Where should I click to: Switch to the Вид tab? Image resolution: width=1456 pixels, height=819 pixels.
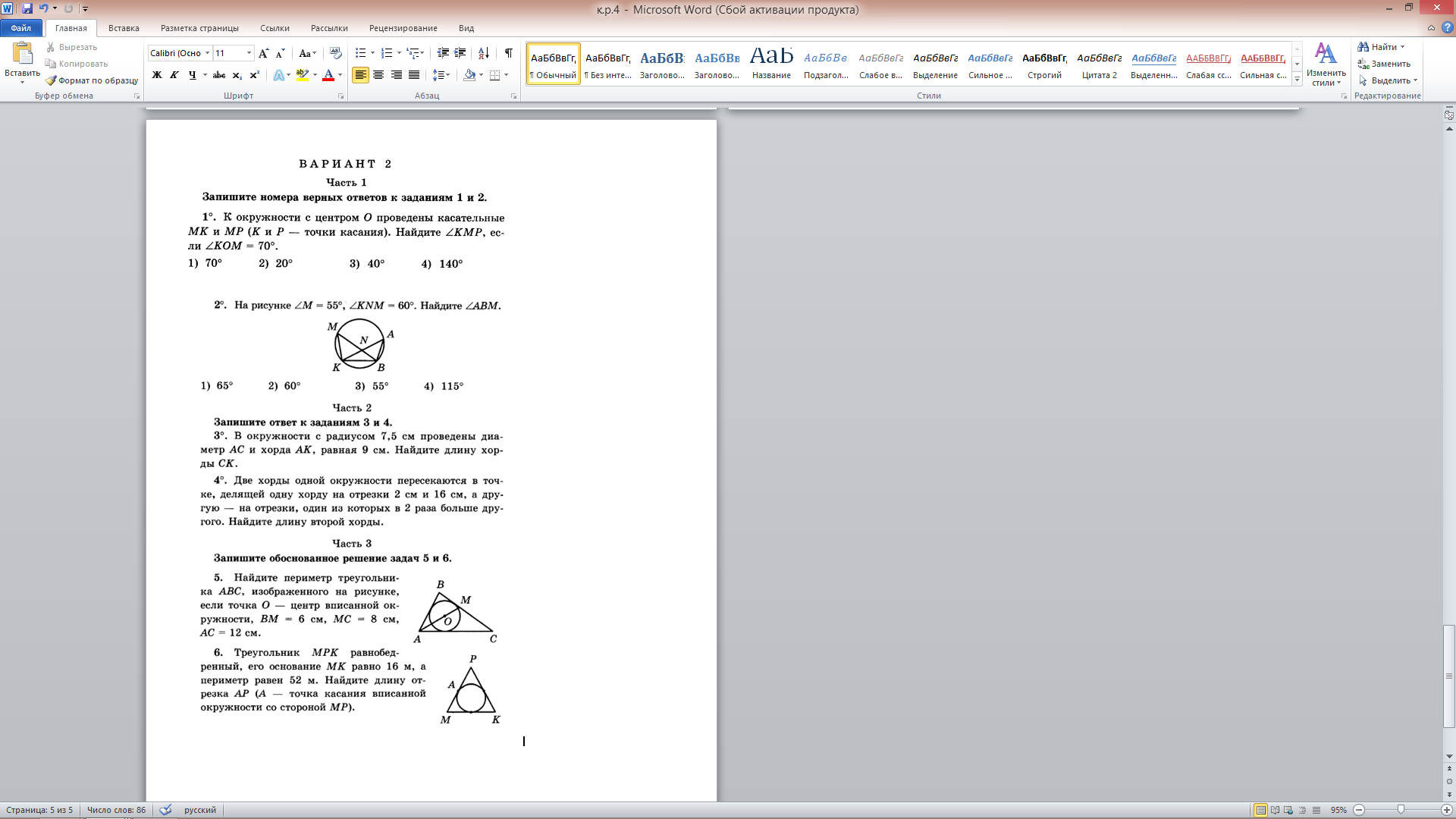[466, 28]
